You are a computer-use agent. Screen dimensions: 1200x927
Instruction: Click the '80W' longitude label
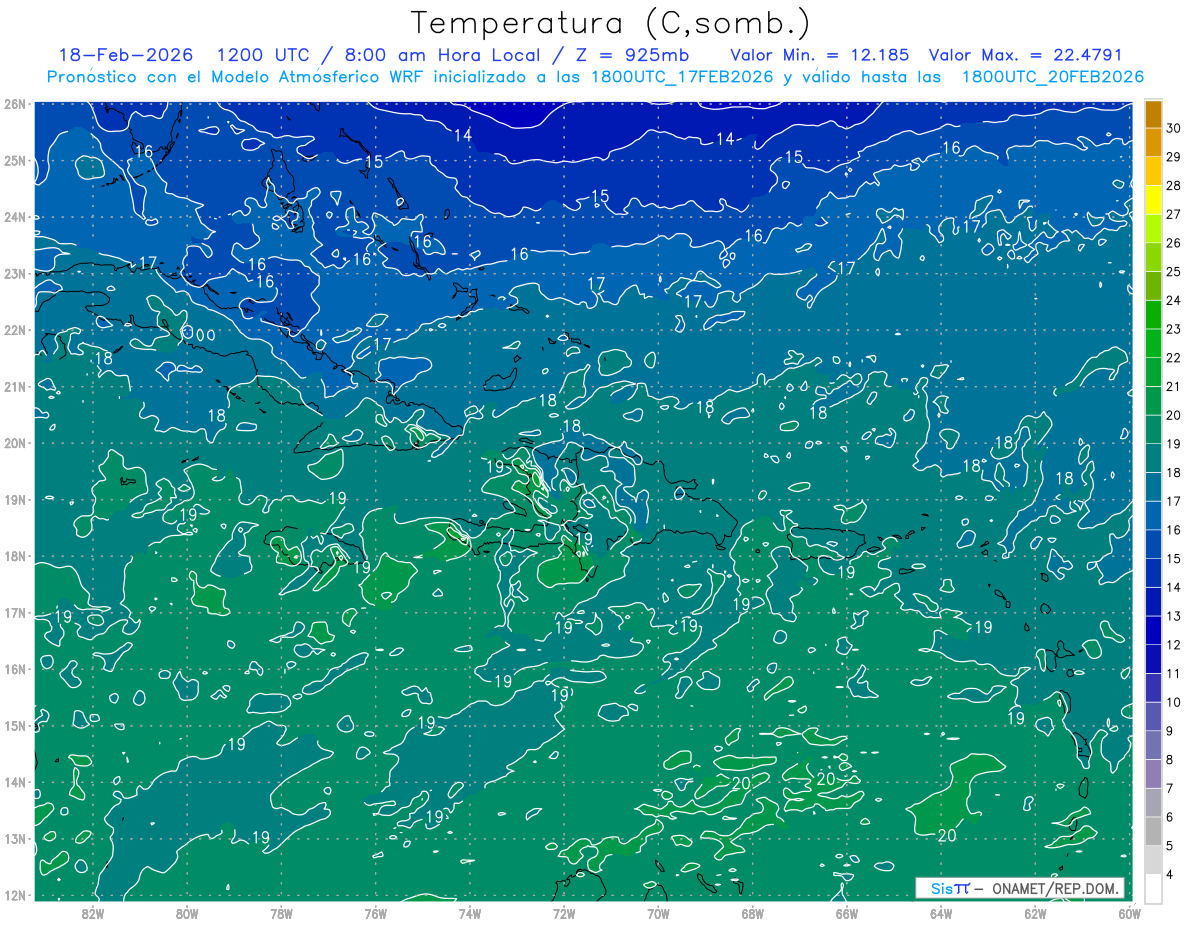coord(187,913)
